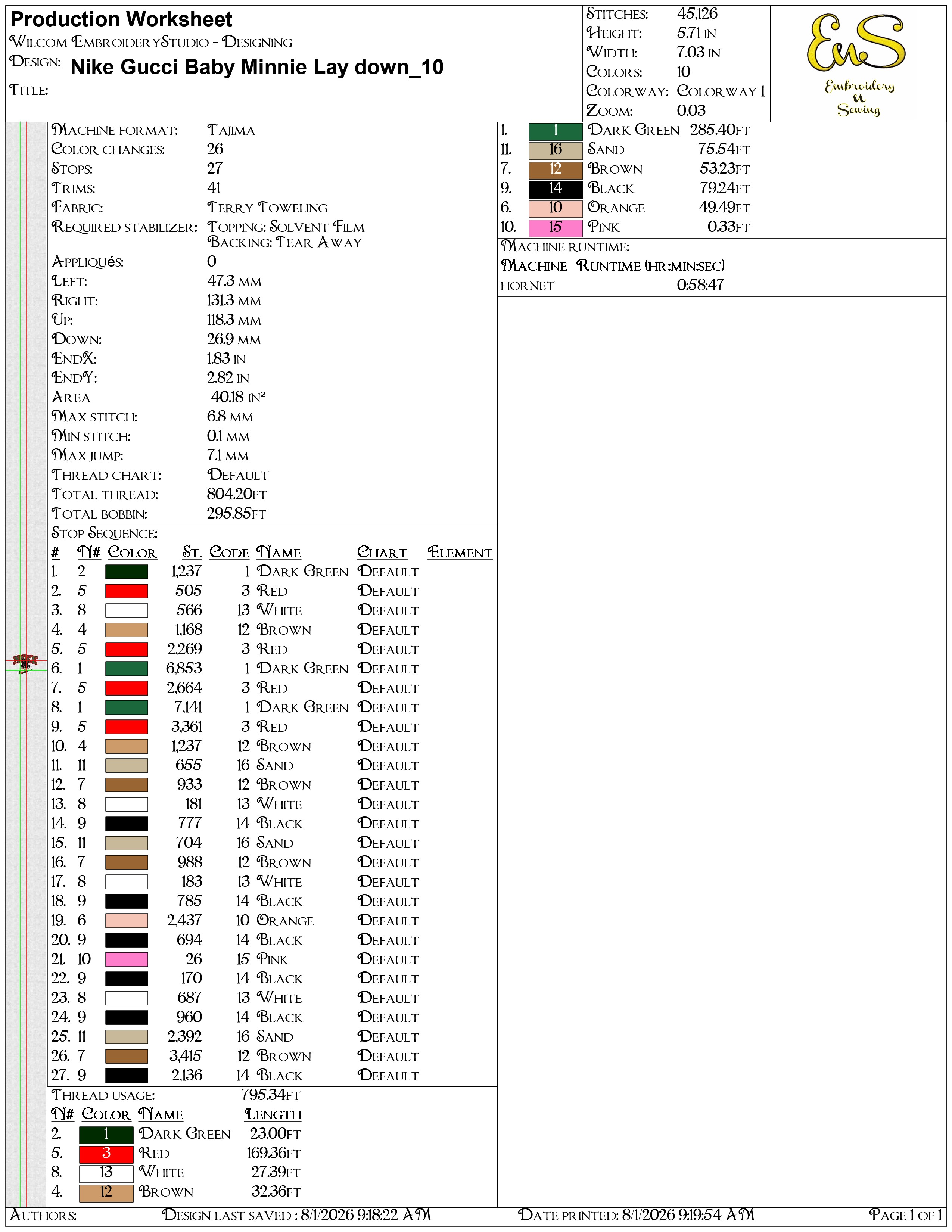Click the Element column header

[460, 553]
